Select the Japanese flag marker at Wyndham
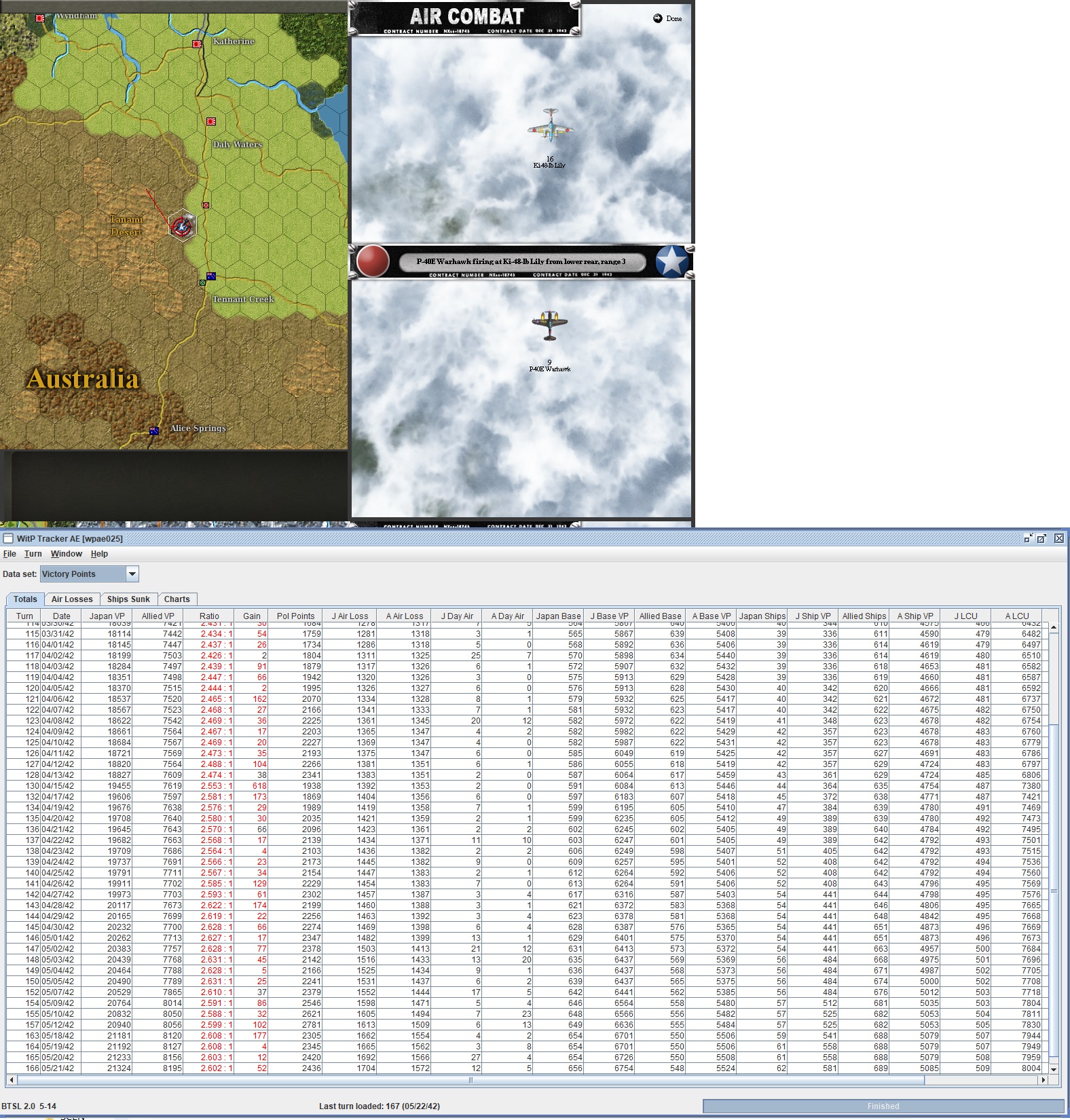The width and height of the screenshot is (1070, 1120). (40, 18)
